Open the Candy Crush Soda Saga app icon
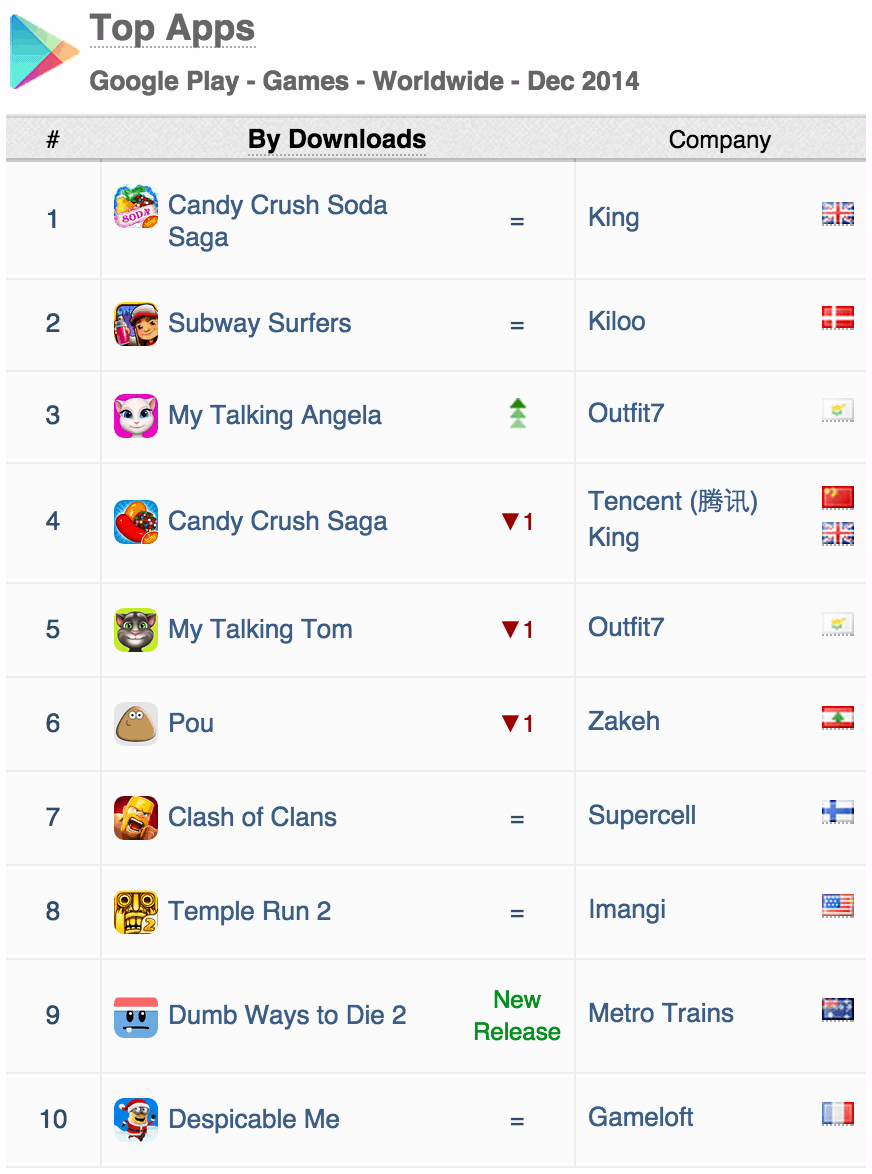Viewport: 872px width, 1174px height. (136, 208)
